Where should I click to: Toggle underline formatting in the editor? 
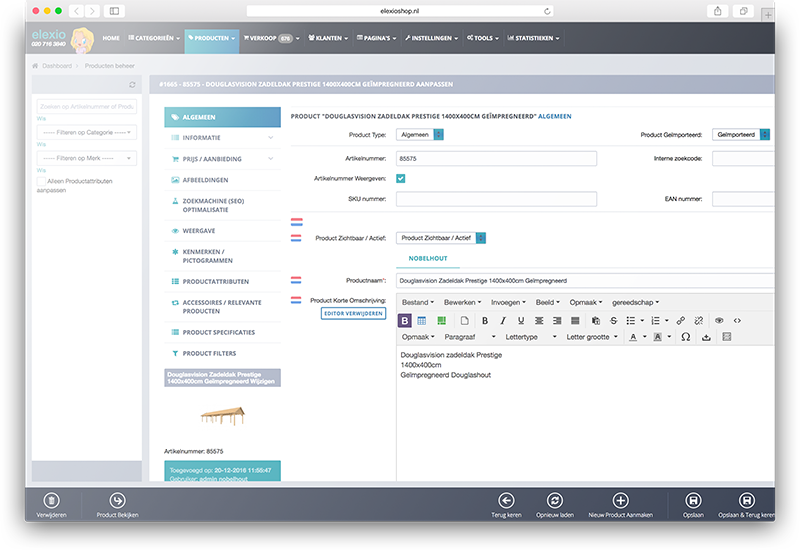coord(520,320)
